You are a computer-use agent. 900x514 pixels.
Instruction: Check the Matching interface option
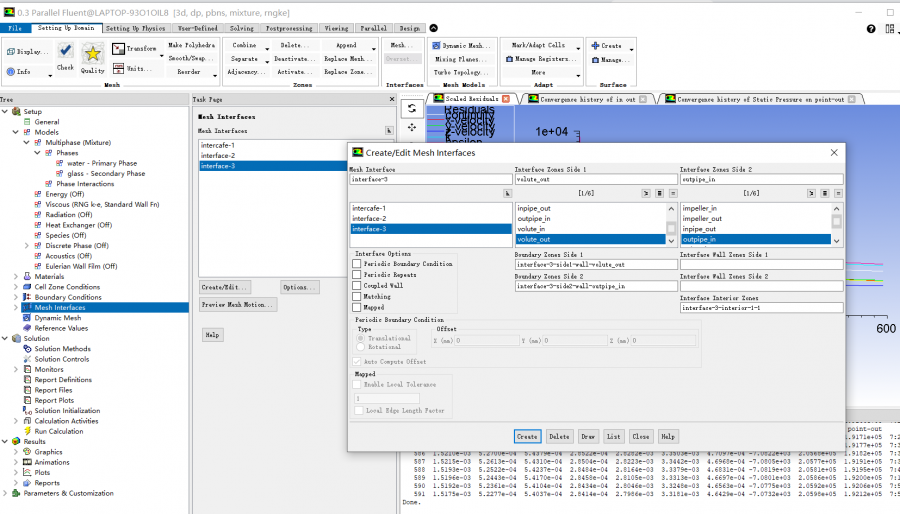tap(357, 297)
